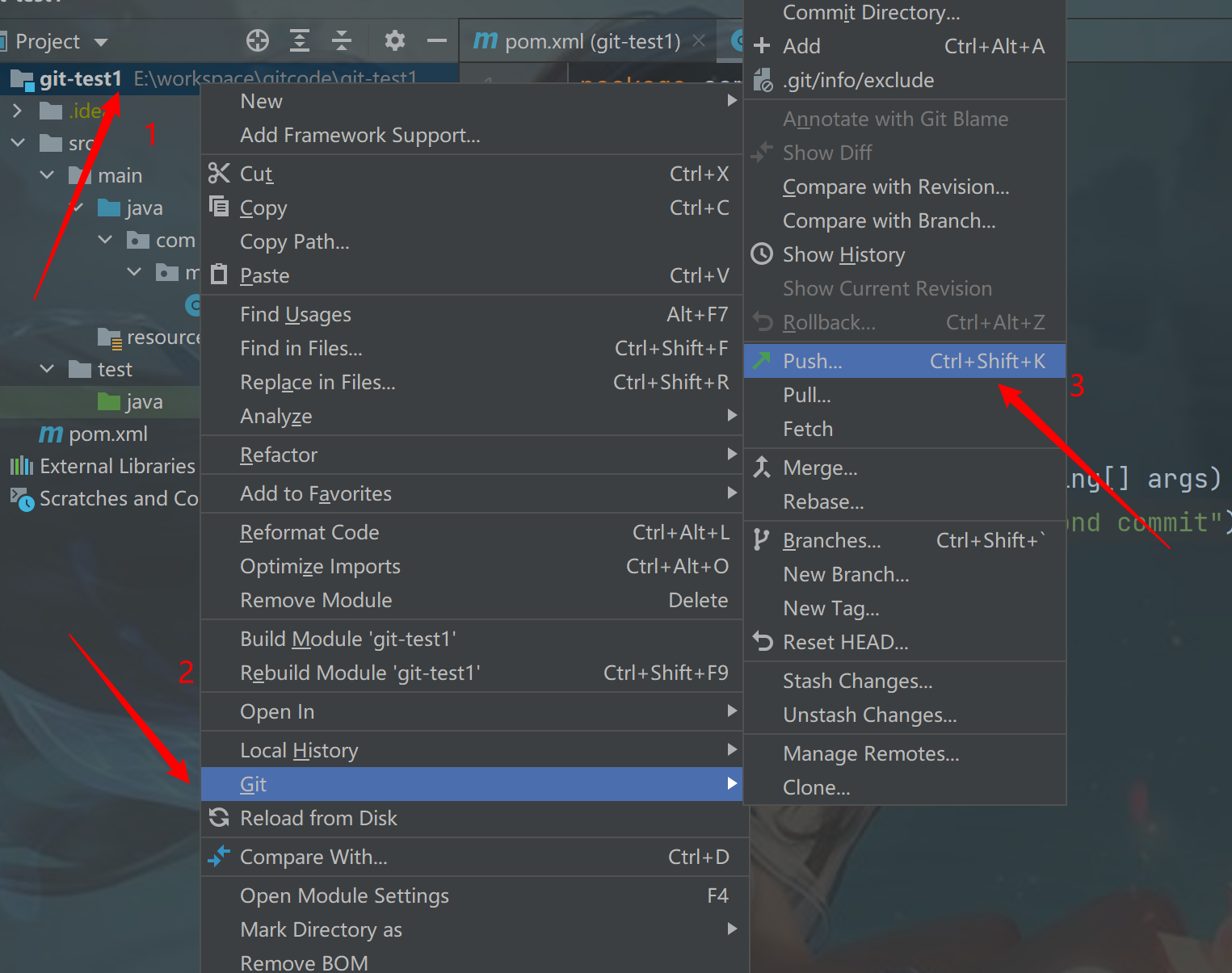Screen dimensions: 1232x973
Task: Click the plus icon beside Add
Action: click(762, 46)
